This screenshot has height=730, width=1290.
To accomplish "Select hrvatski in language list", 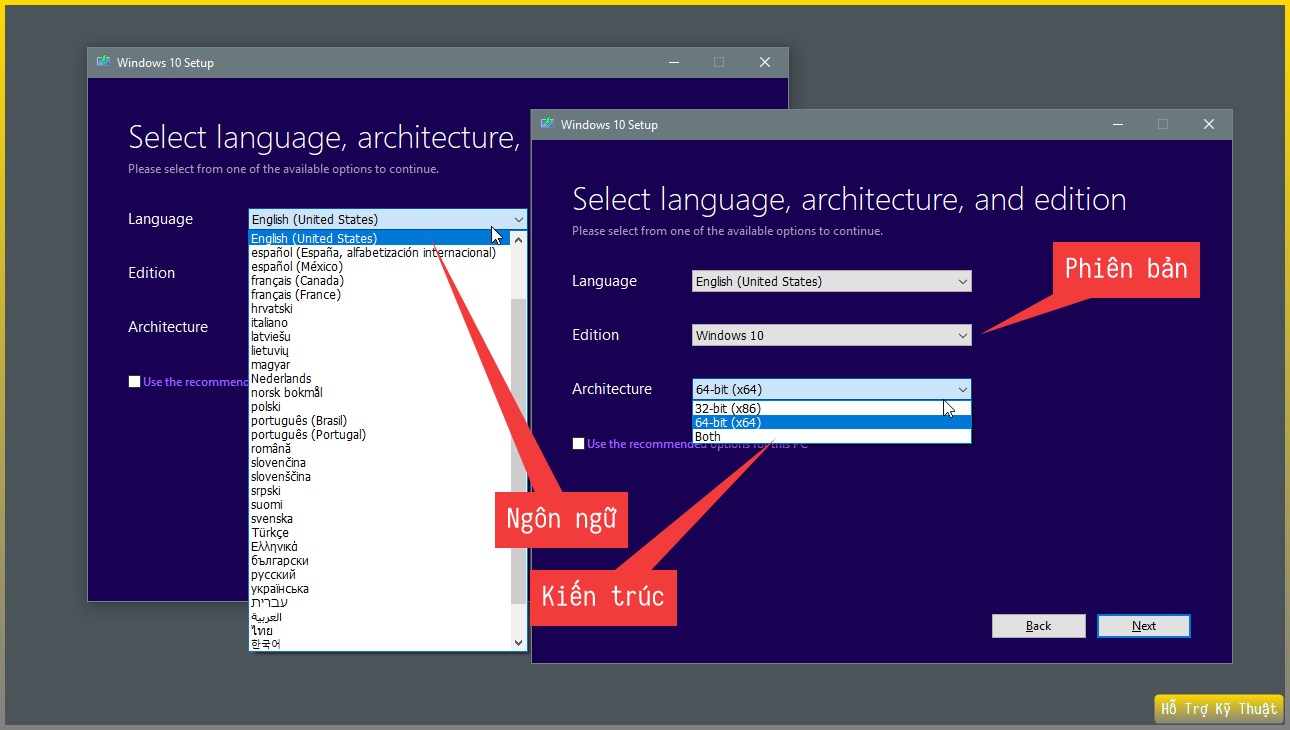I will point(379,308).
